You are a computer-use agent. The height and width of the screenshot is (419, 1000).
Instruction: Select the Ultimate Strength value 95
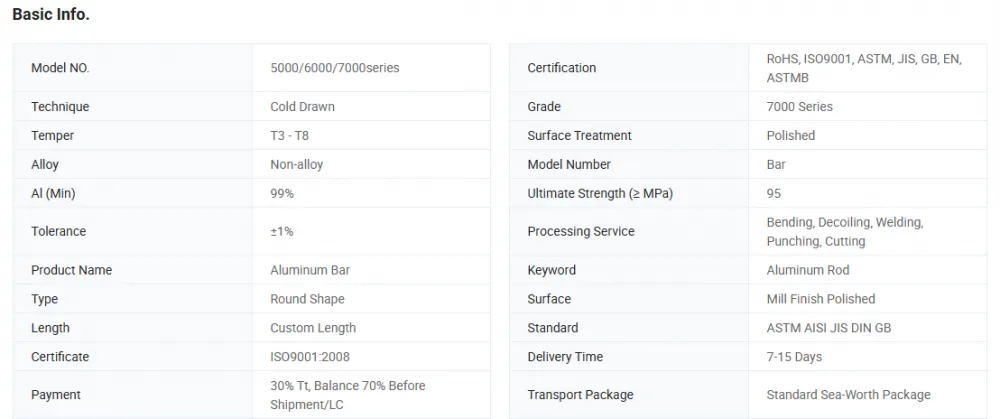tap(774, 193)
